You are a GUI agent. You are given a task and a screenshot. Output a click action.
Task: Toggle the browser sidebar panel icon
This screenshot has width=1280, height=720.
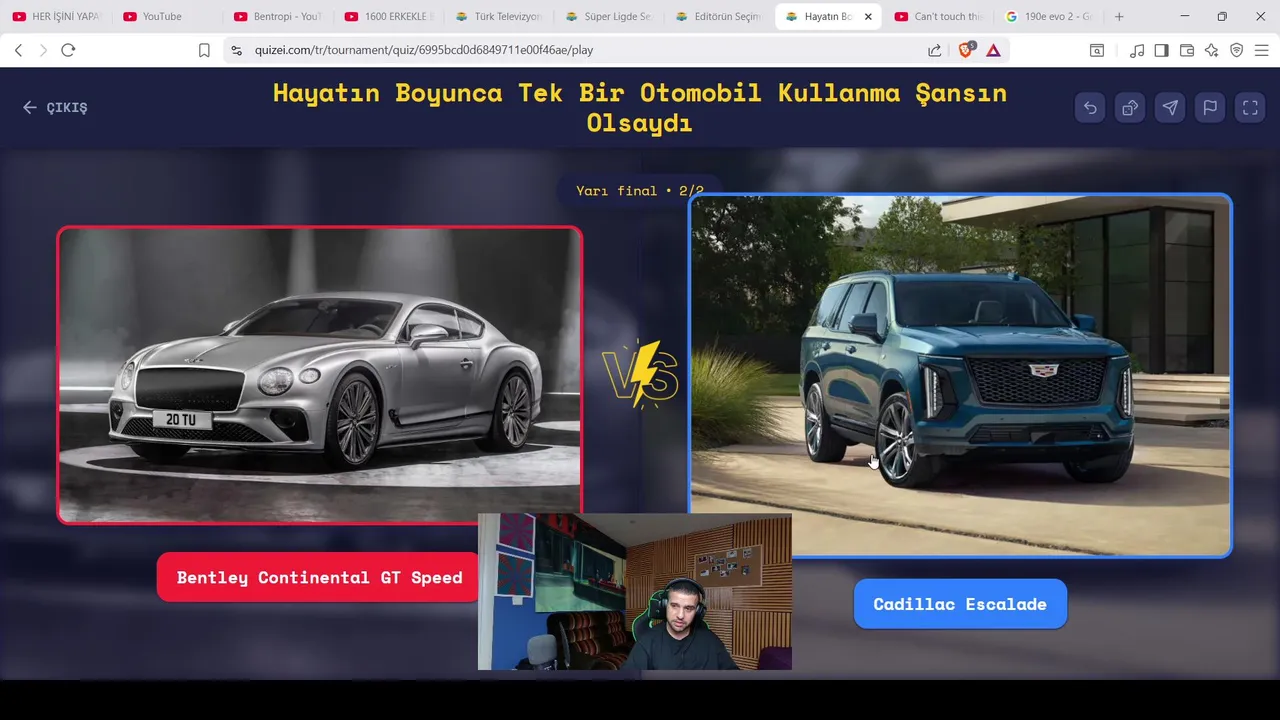[x=1161, y=50]
